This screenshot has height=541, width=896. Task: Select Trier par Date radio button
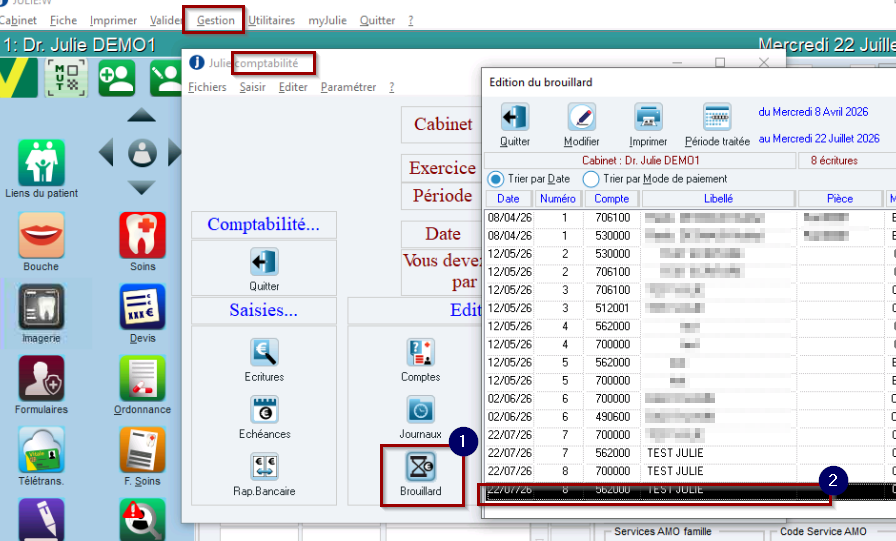pos(495,179)
